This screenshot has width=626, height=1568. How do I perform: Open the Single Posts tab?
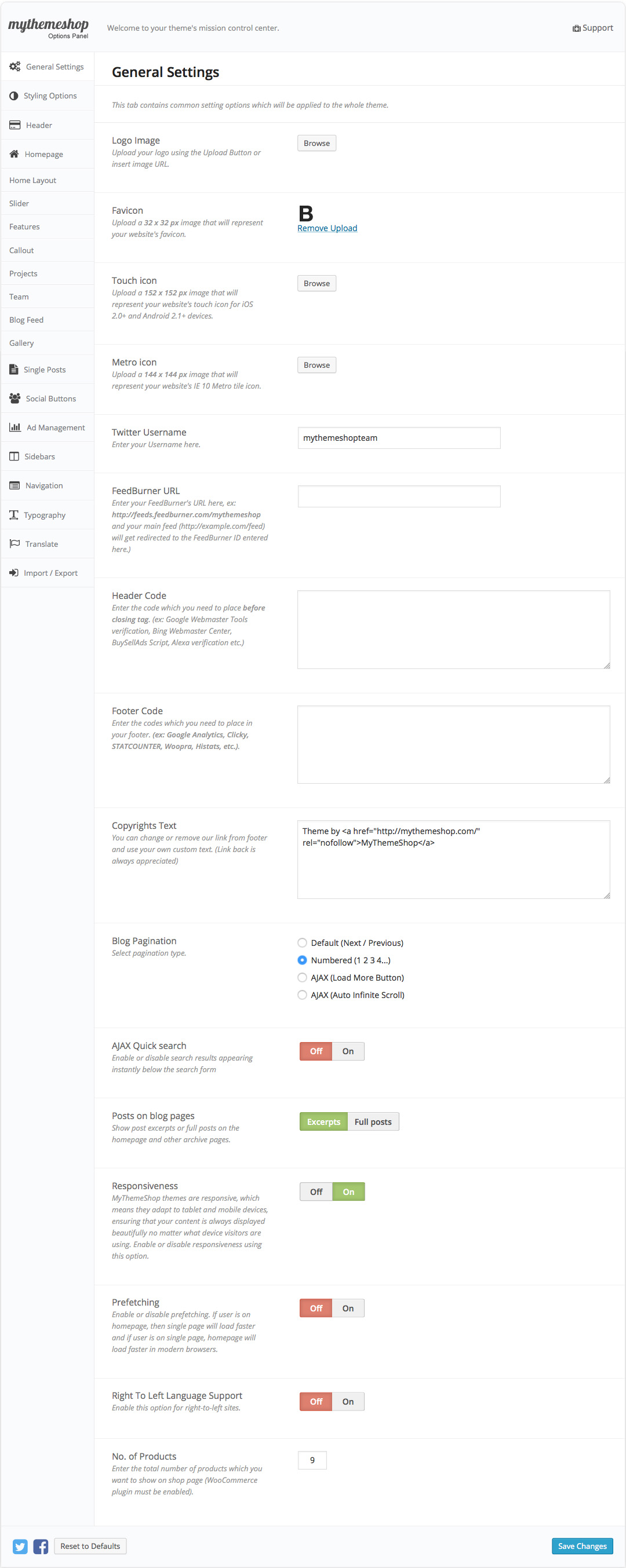tap(45, 370)
